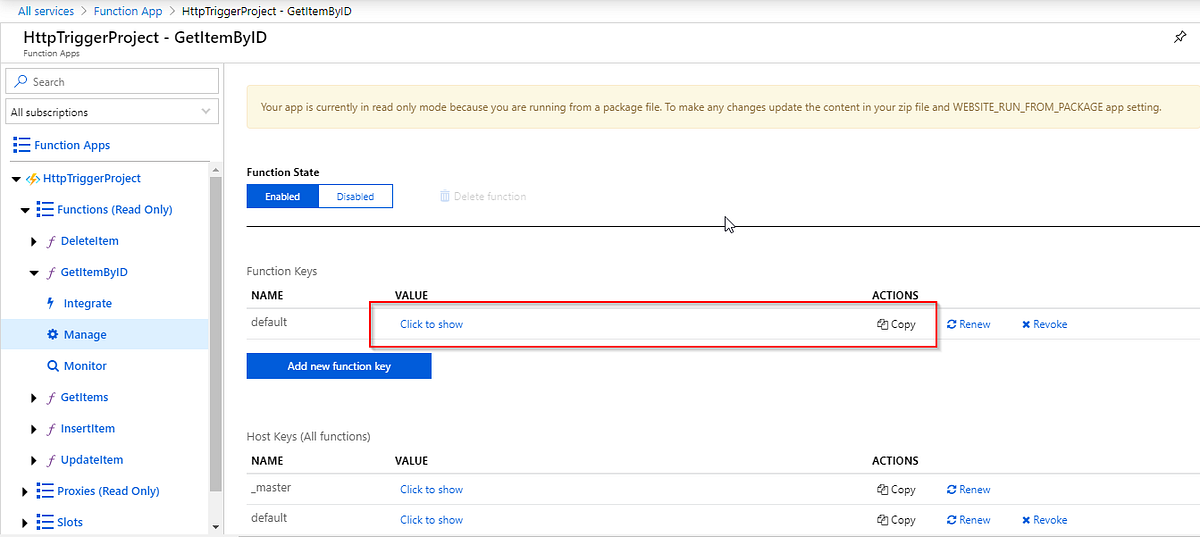
Task: Collapse the HttpTriggerProject tree node
Action: coord(16,179)
